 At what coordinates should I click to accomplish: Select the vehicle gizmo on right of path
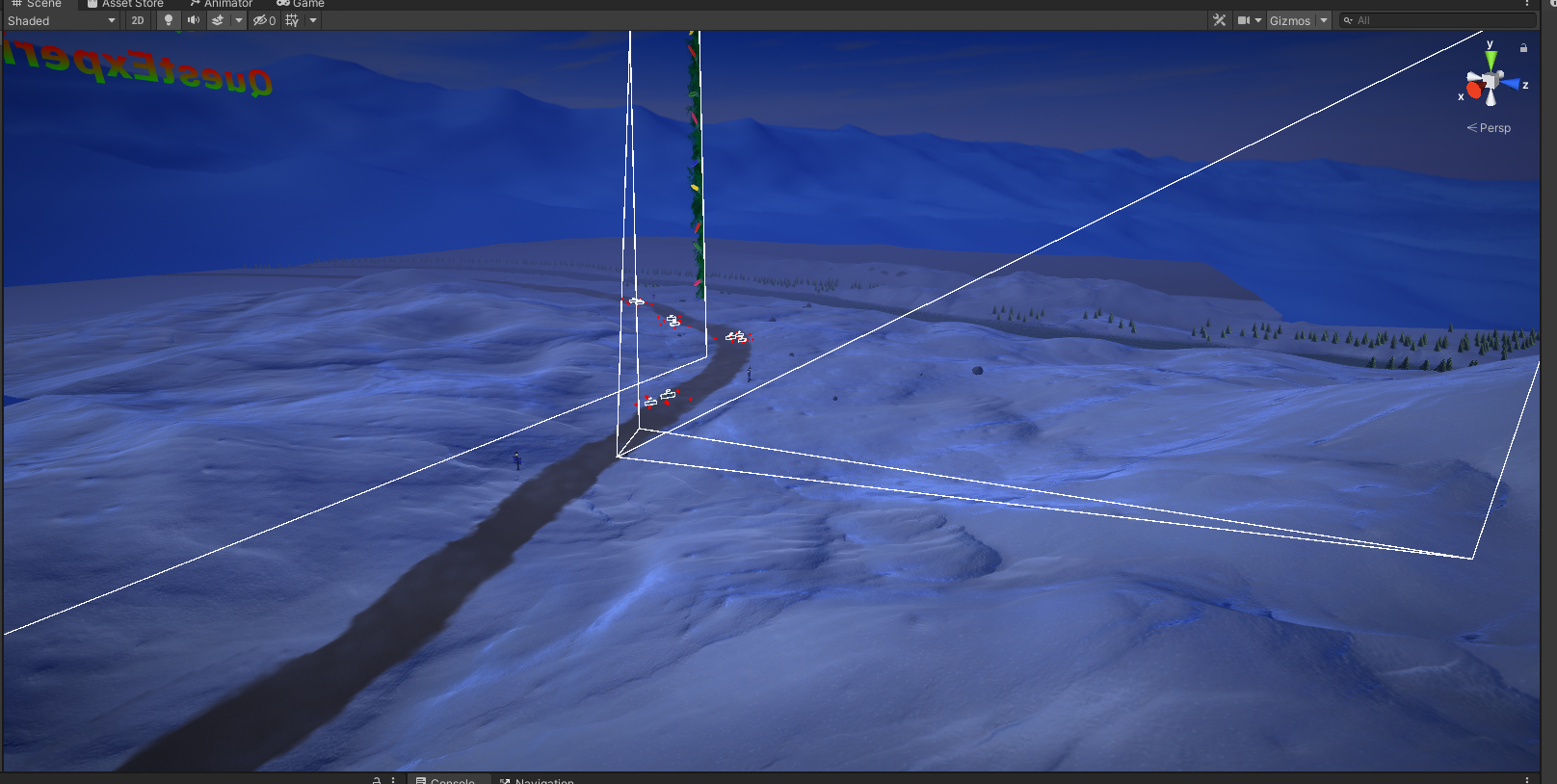coord(736,337)
